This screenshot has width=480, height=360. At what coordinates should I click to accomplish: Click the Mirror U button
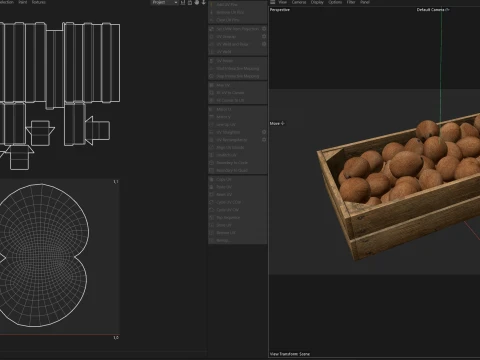coord(237,109)
